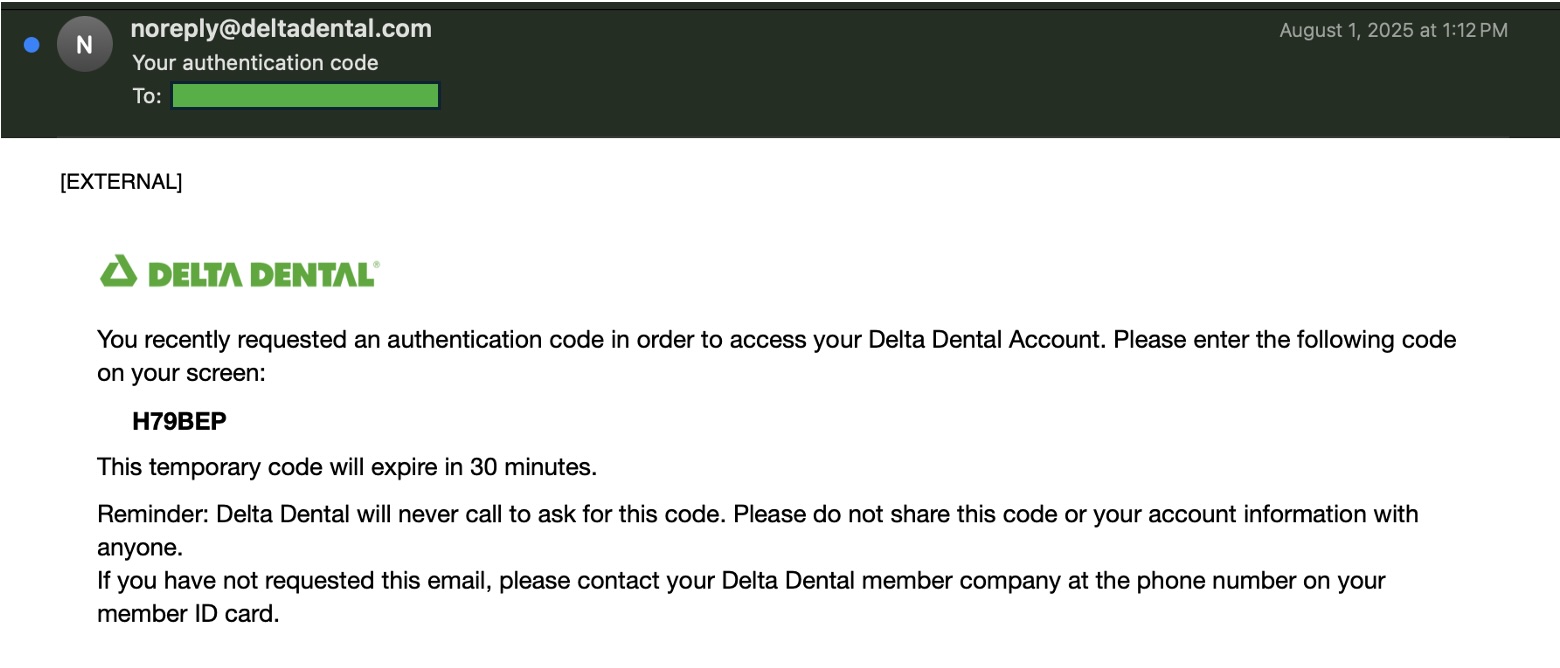
Task: Click the authentication code H79BEP
Action: [179, 422]
